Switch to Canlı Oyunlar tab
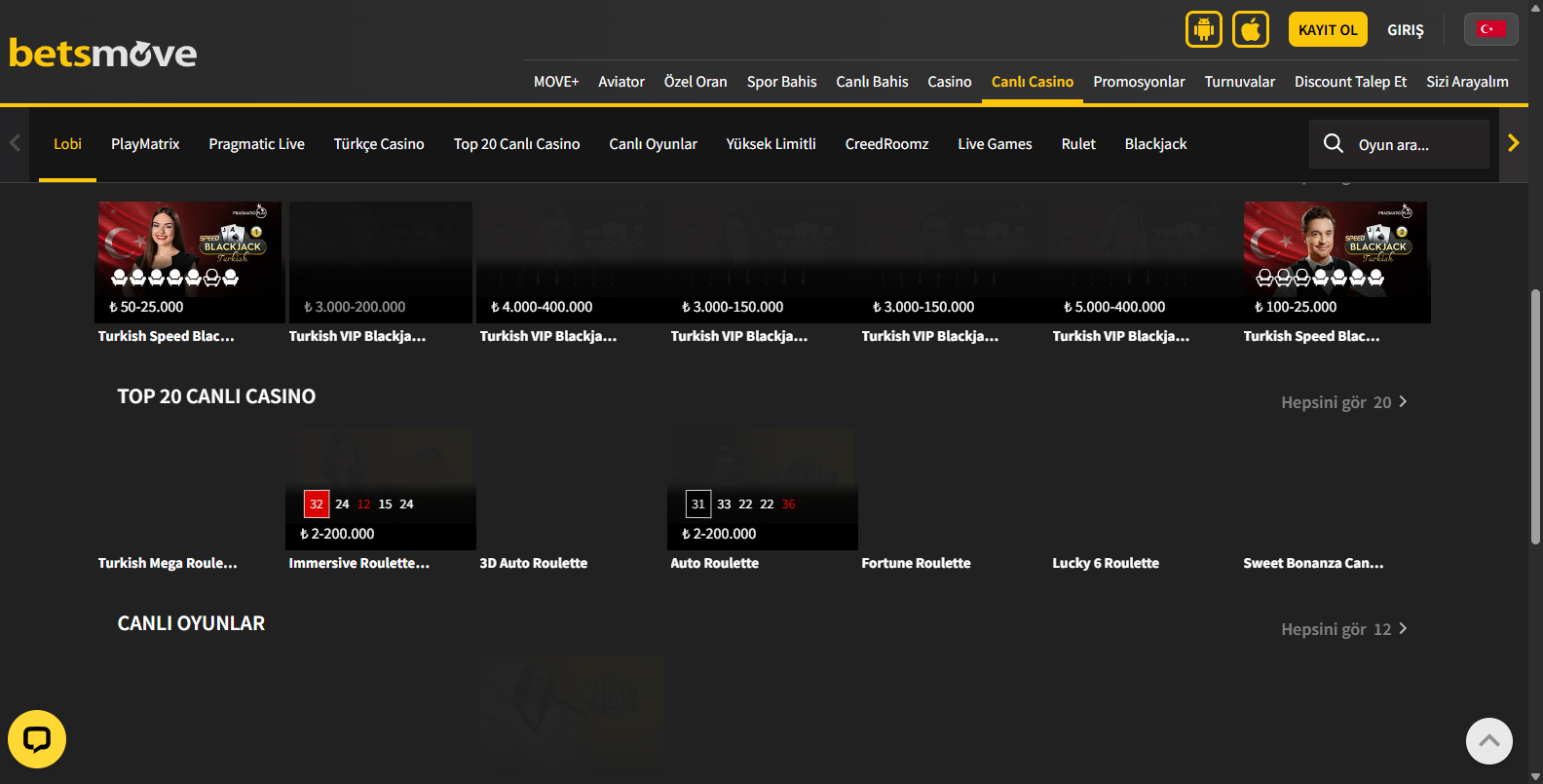1543x784 pixels. 653,144
